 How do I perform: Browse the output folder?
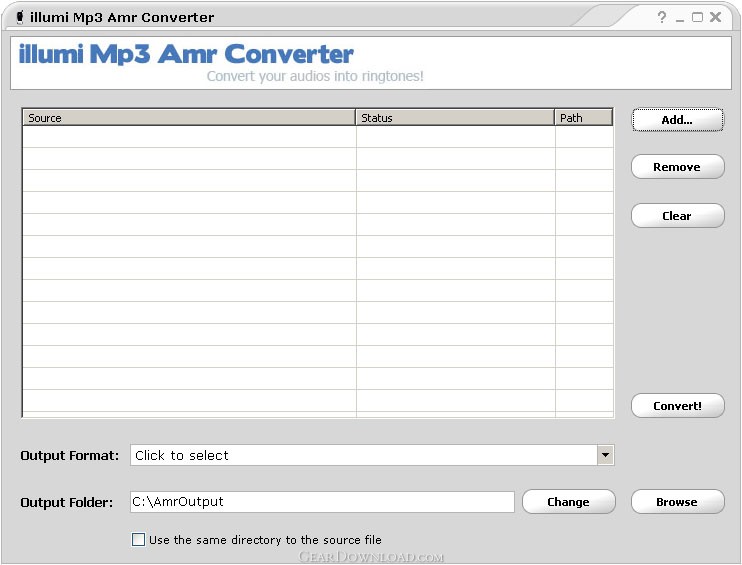[677, 502]
